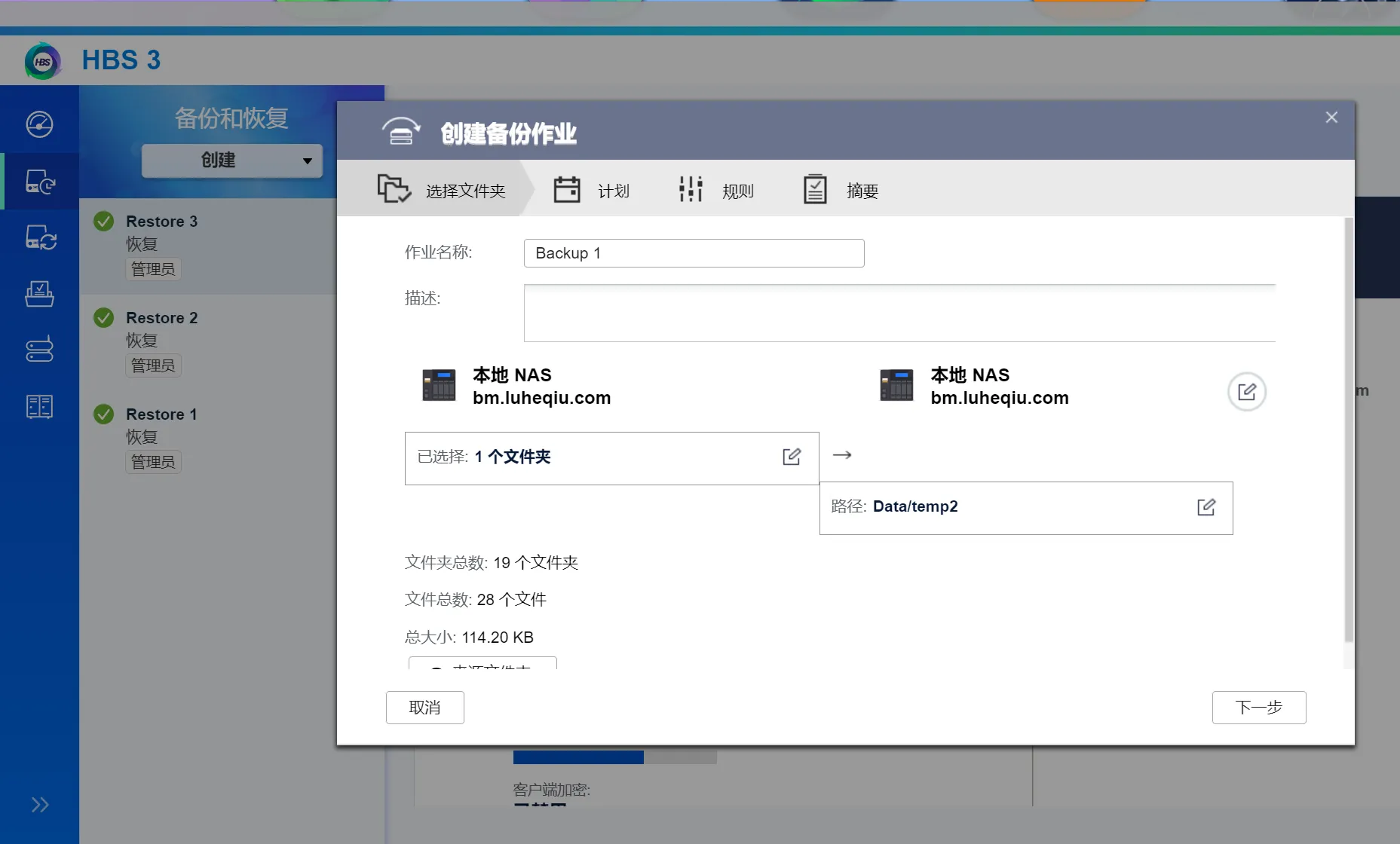Viewport: 1400px width, 844px height.
Task: Expand the left sidebar with double arrows
Action: coord(39,805)
